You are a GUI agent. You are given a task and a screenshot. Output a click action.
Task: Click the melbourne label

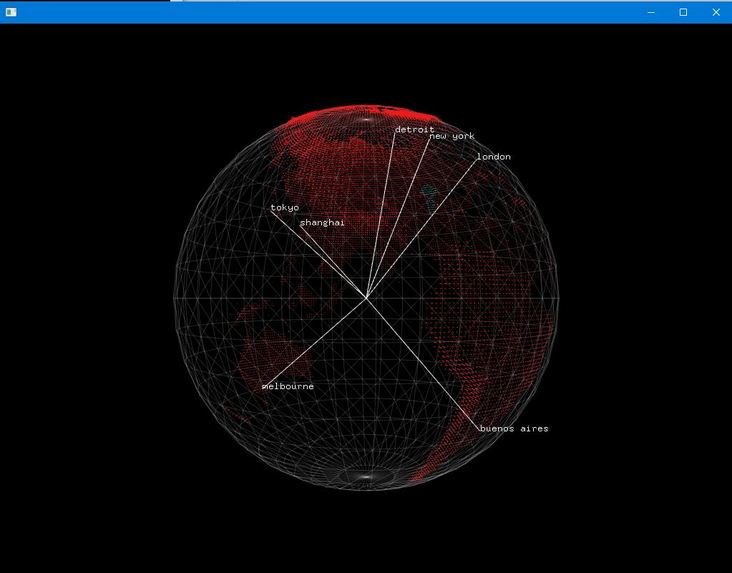tap(288, 387)
